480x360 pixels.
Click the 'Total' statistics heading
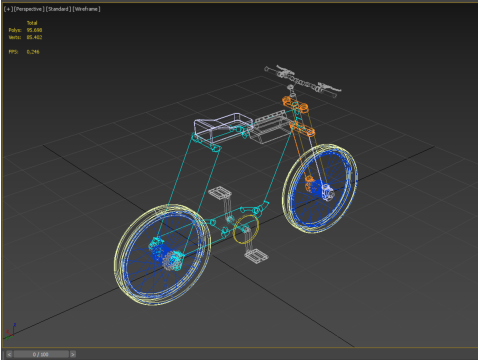(x=32, y=23)
